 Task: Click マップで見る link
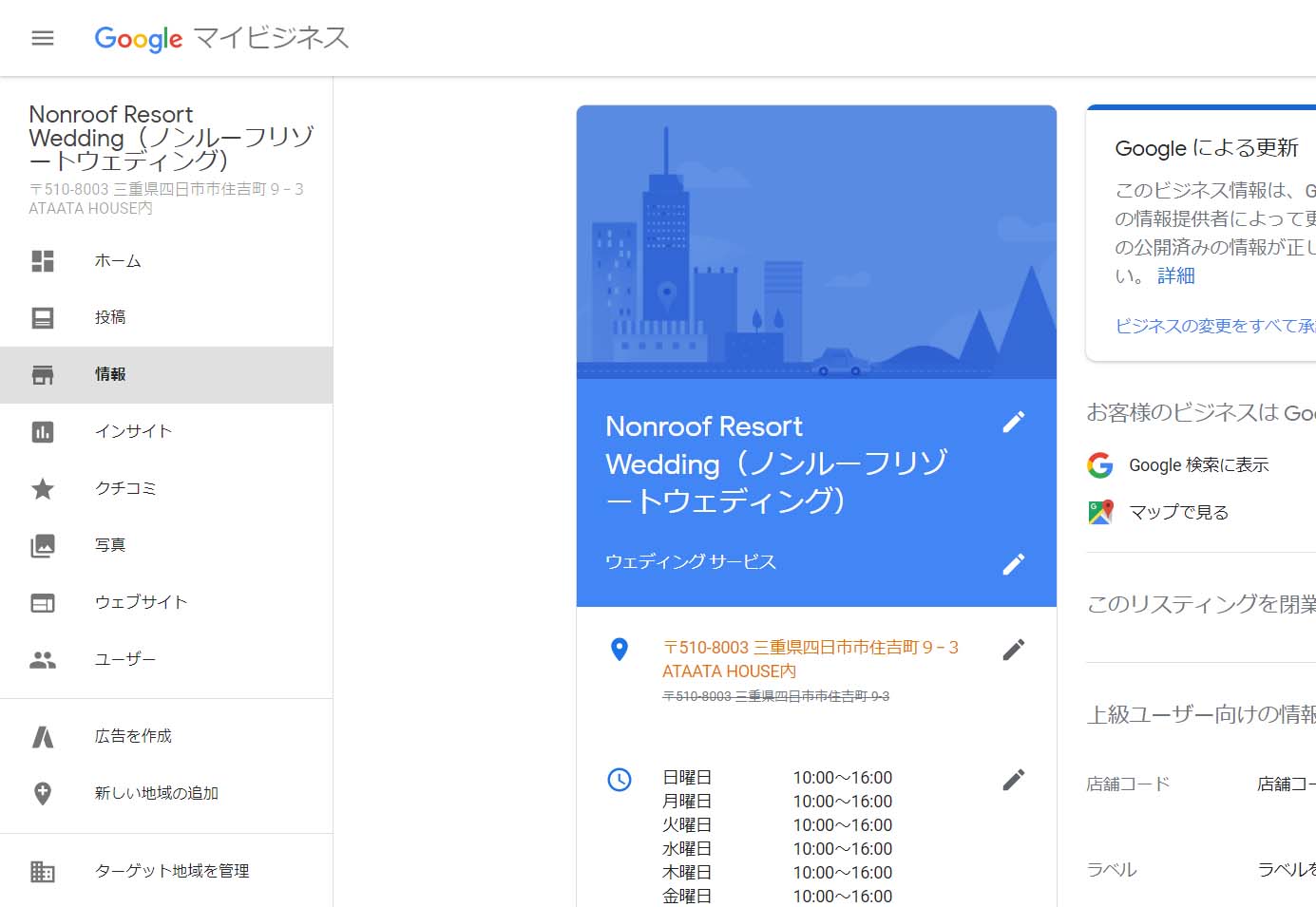(1178, 513)
